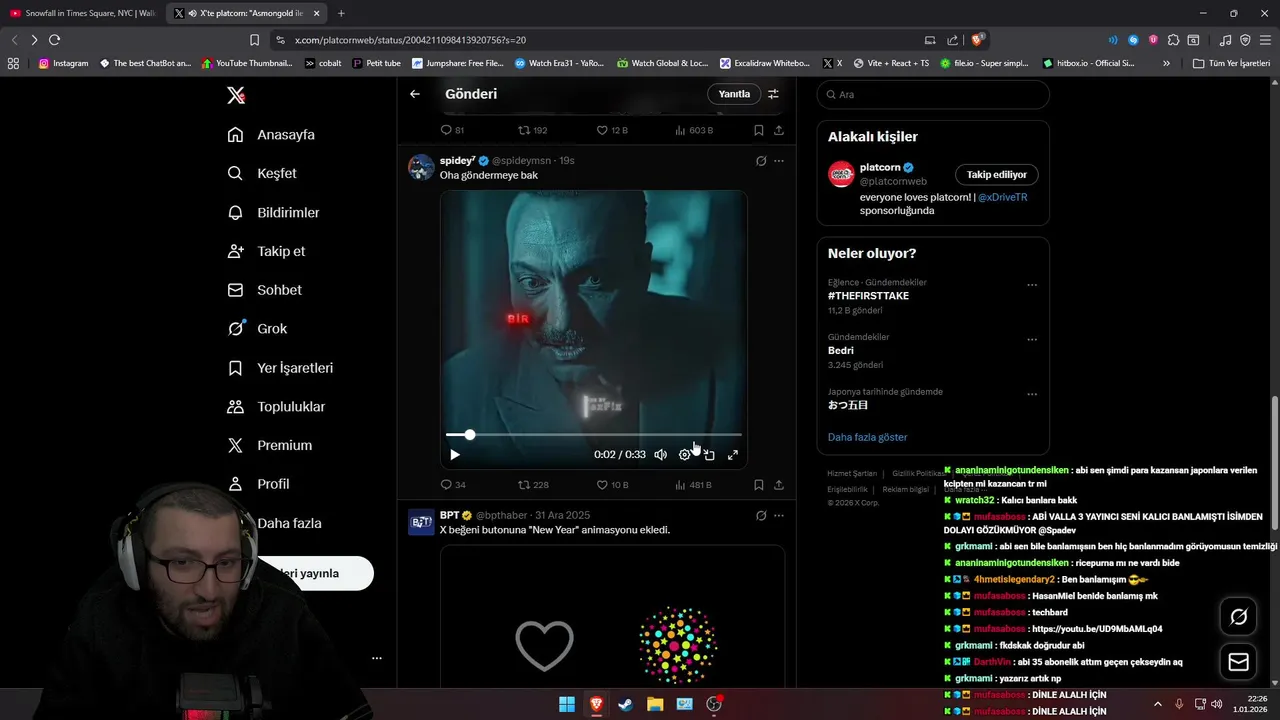Open File Explorer from taskbar
This screenshot has height=720, width=1280.
click(655, 704)
